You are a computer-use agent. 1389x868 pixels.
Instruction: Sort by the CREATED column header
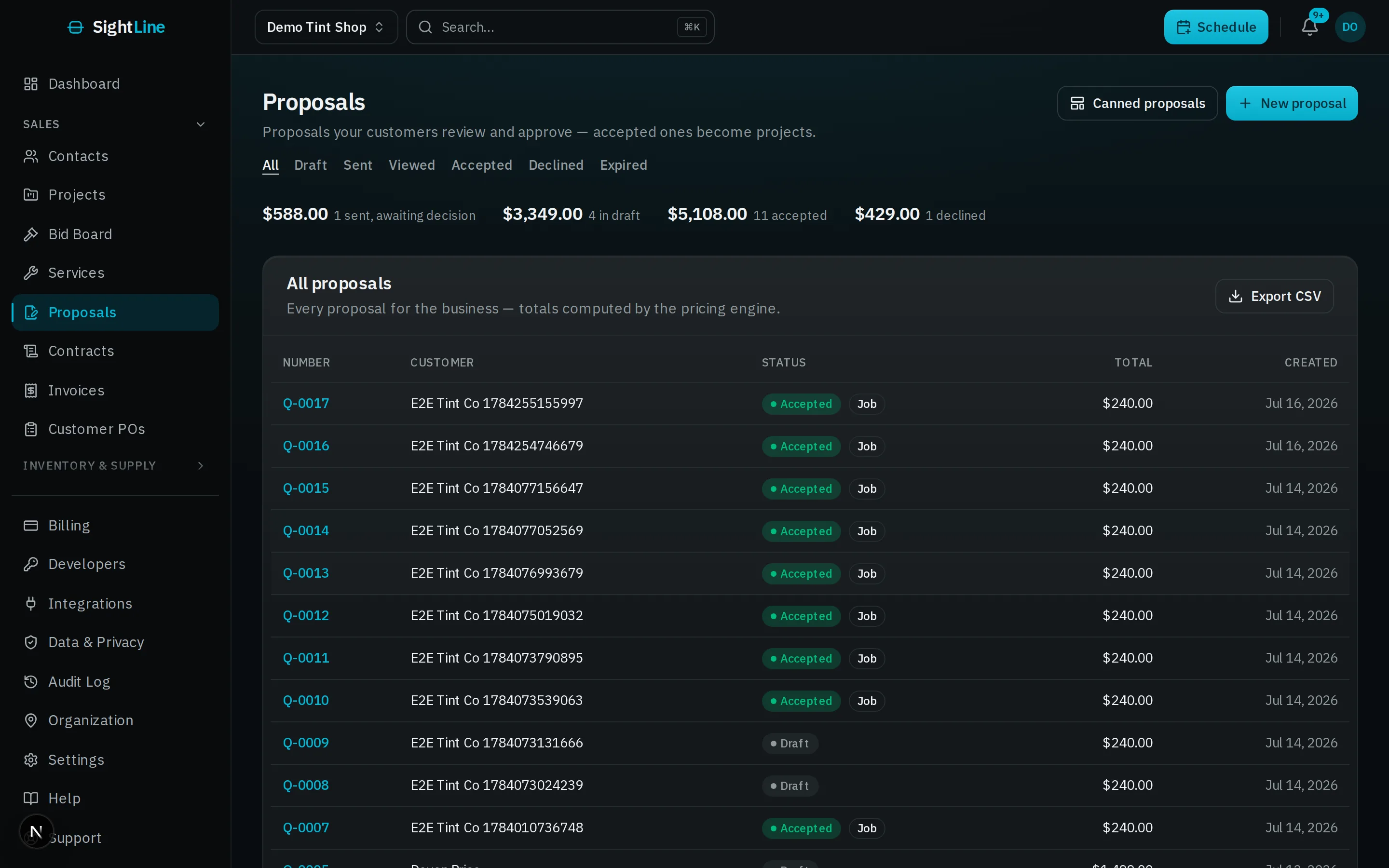(1311, 363)
